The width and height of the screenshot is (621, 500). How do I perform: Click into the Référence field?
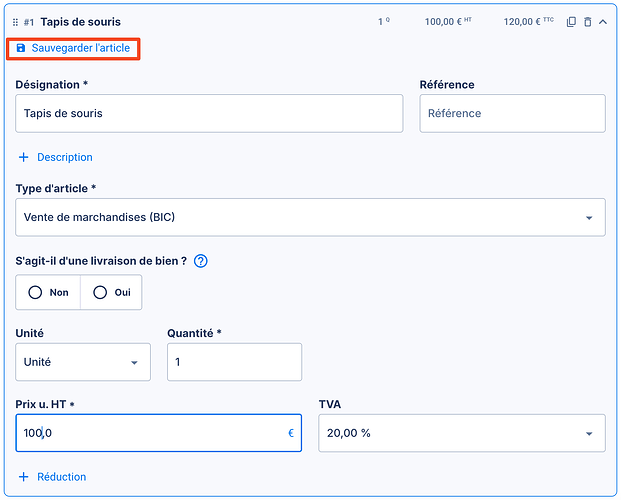pos(512,114)
